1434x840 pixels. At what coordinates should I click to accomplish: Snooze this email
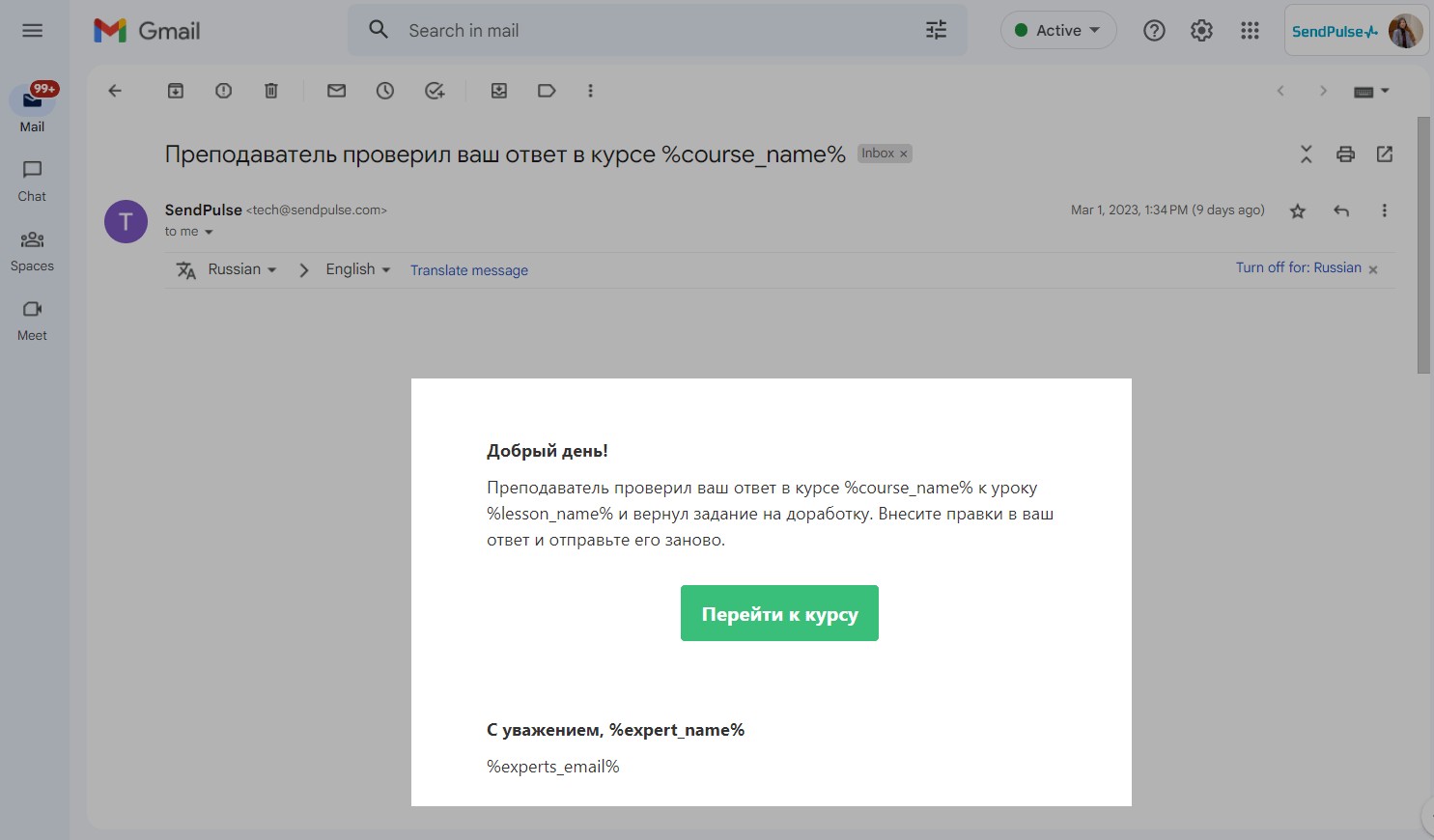pos(385,91)
